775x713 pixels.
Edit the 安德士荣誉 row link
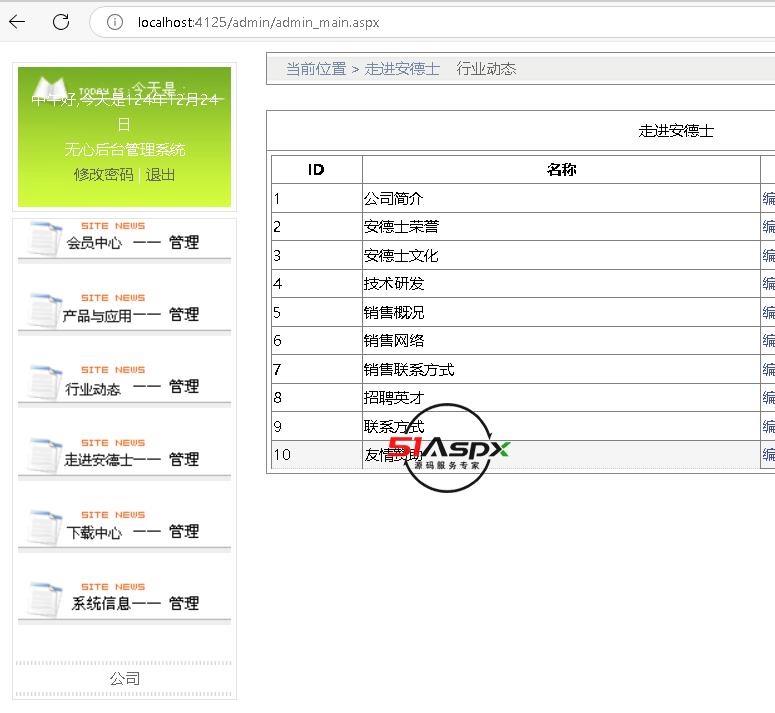pyautogui.click(x=768, y=227)
